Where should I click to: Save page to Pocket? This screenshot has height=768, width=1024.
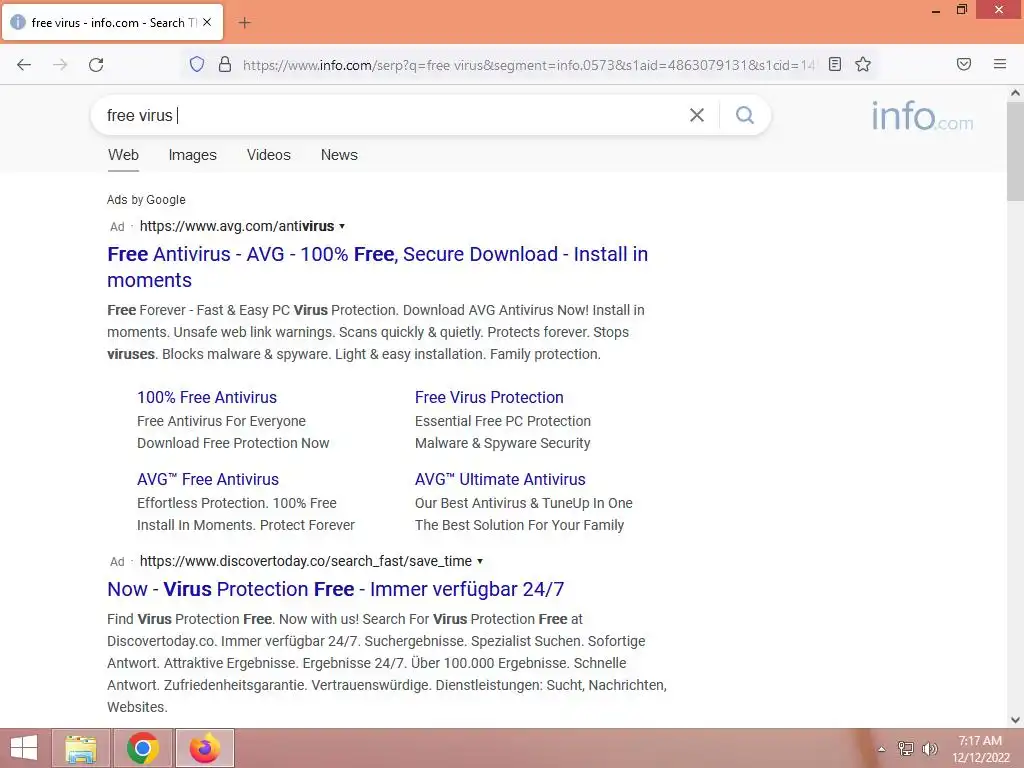coord(964,64)
